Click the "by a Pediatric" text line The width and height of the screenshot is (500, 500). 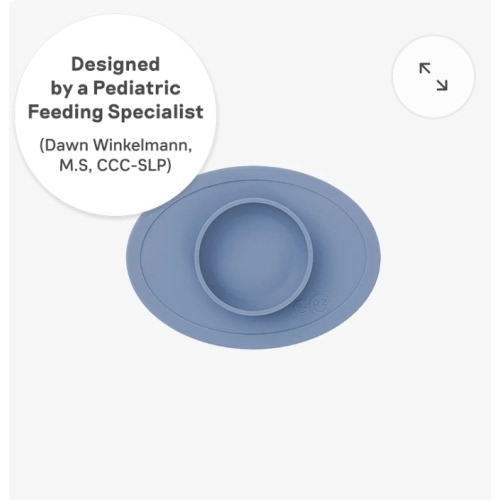tap(116, 88)
